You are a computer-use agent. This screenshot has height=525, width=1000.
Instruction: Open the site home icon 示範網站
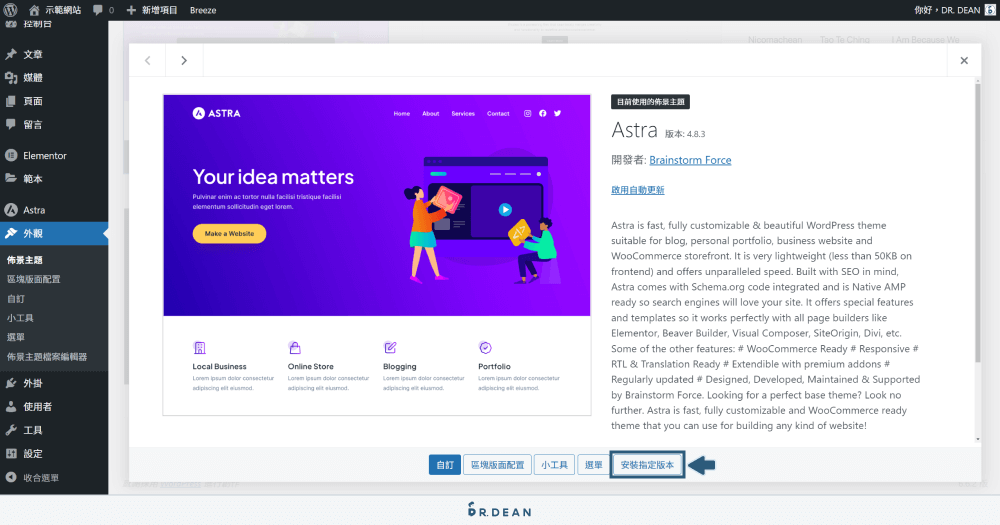(x=34, y=10)
